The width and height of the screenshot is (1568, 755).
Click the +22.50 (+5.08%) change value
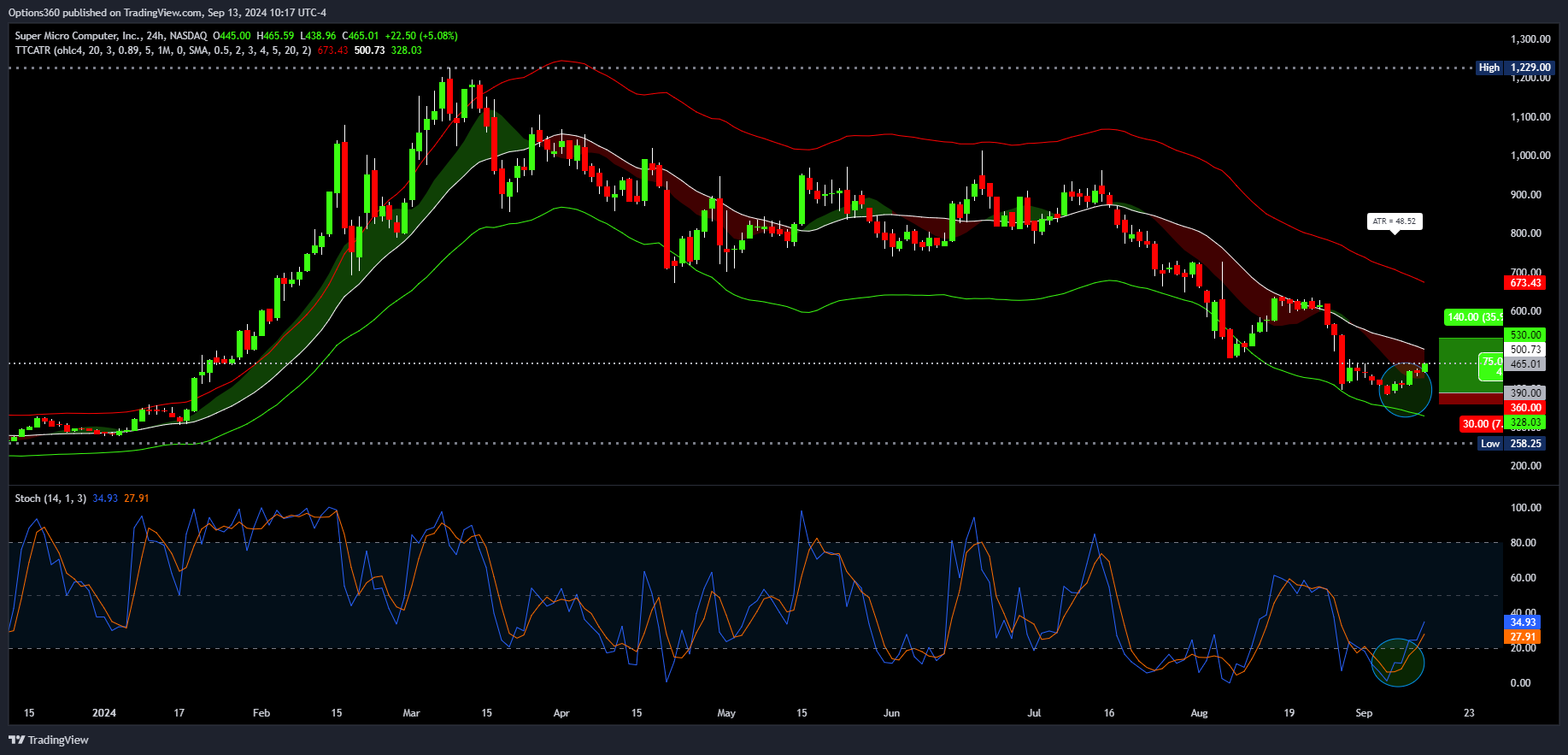coord(421,36)
